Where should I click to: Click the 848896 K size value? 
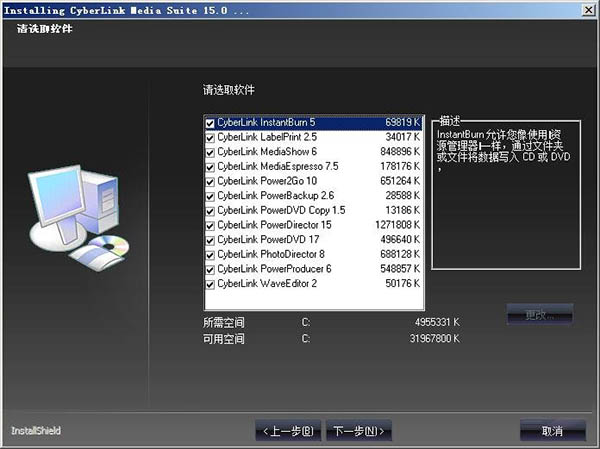pos(400,152)
